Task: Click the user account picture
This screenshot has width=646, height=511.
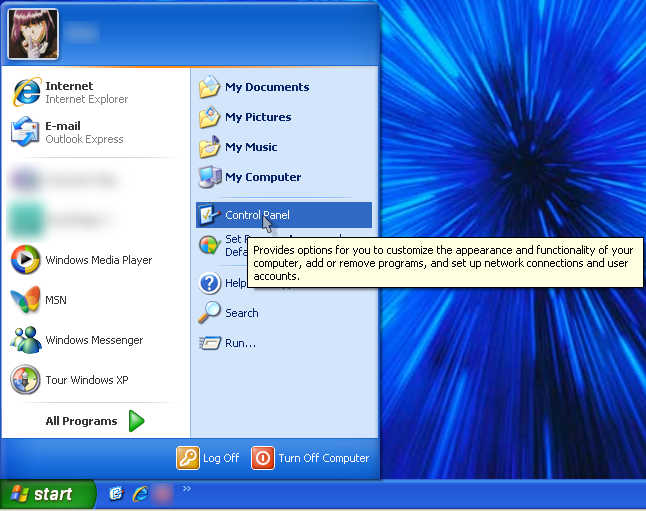Action: point(33,34)
